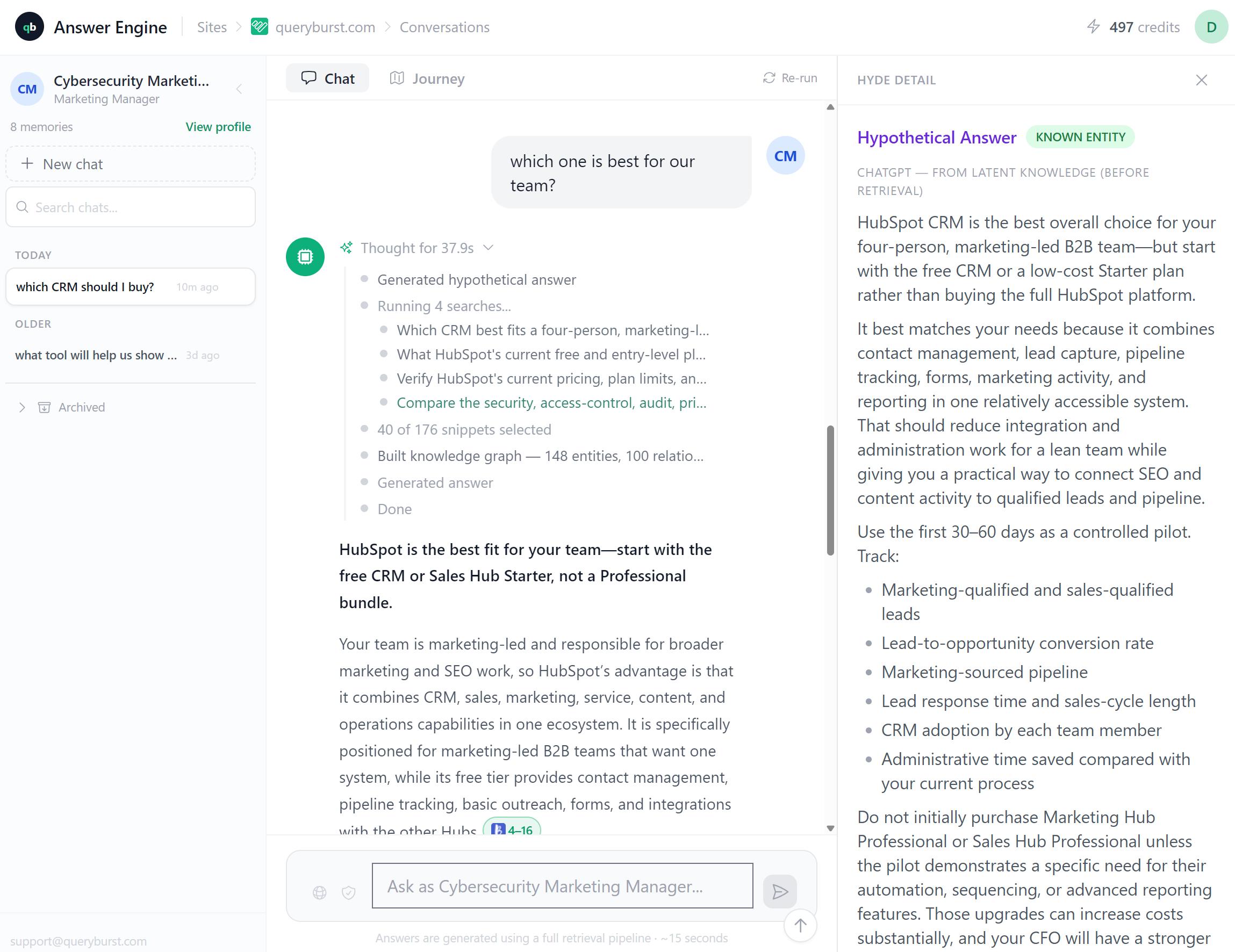
Task: Click the Archived box icon
Action: pos(44,407)
